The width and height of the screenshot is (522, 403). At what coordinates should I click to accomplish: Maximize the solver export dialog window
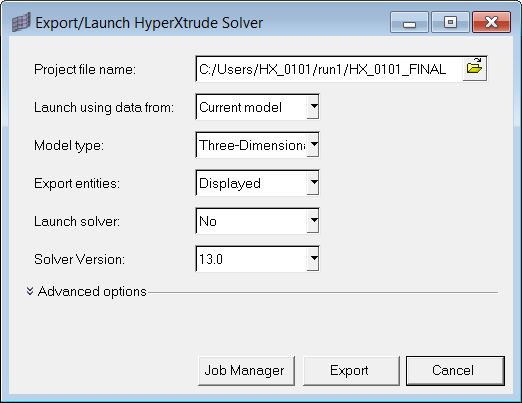(450, 22)
